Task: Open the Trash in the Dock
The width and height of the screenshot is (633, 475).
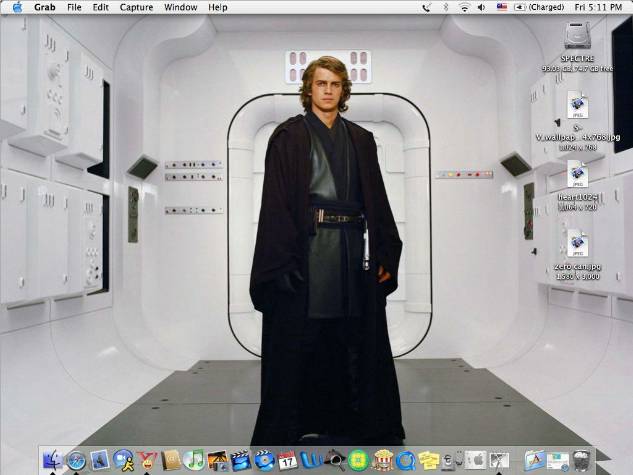Action: [x=582, y=460]
